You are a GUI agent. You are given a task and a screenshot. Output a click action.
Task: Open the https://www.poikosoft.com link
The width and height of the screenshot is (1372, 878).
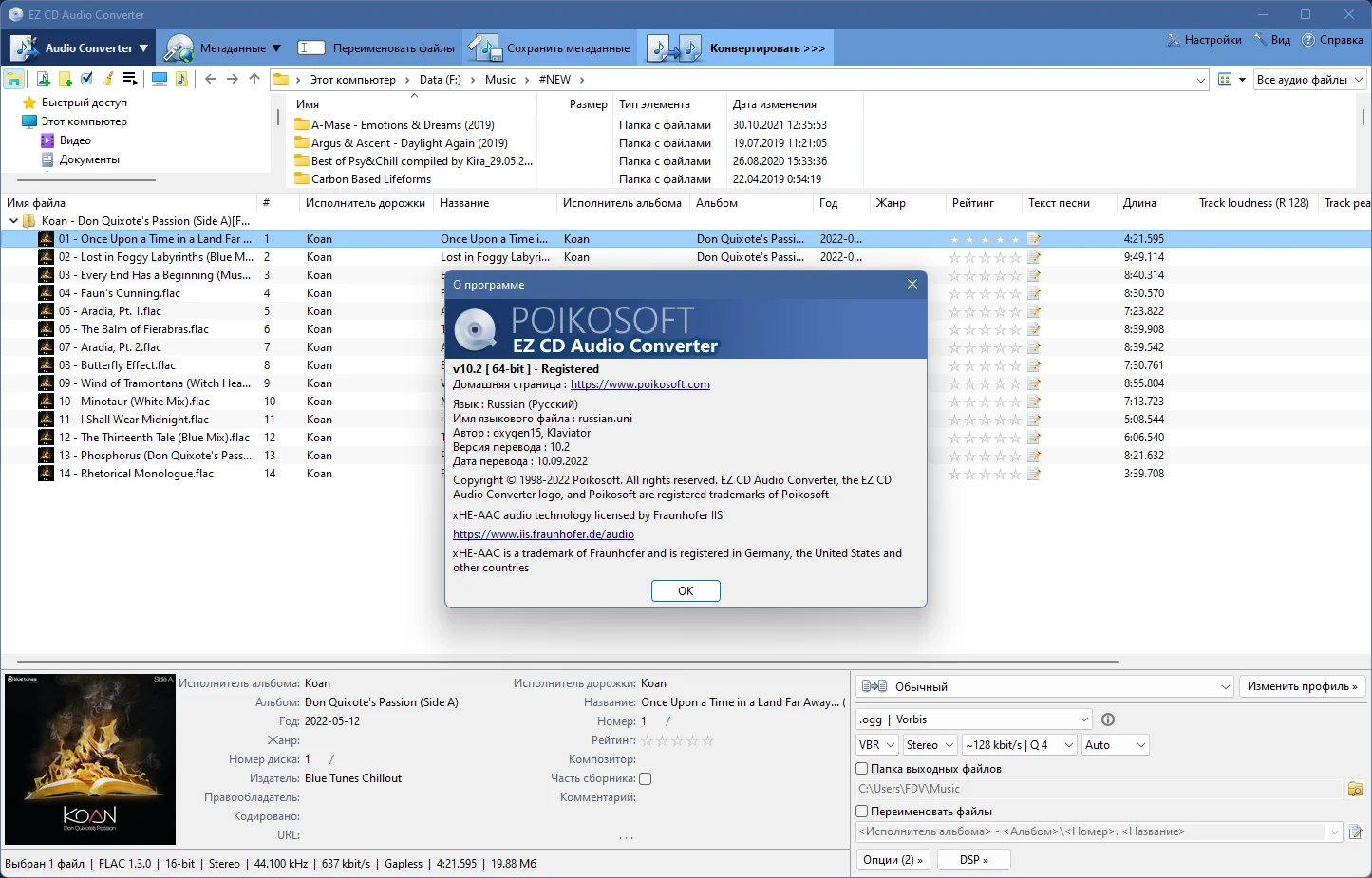point(640,384)
